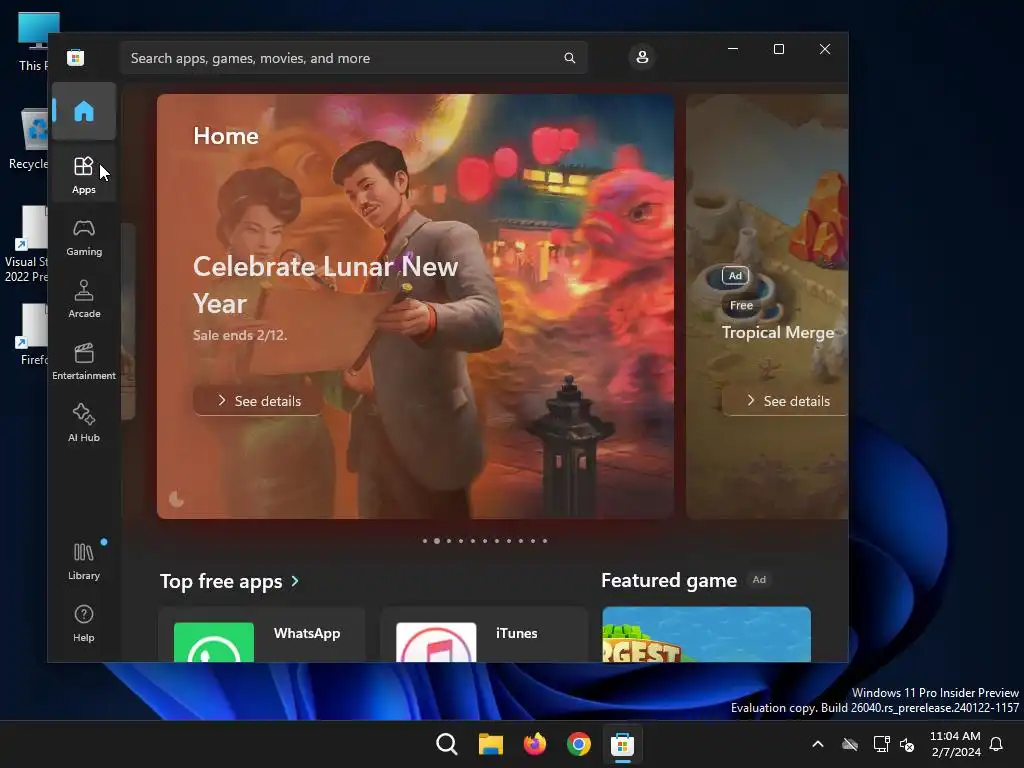Open the Entertainment section
This screenshot has width=1024, height=768.
(84, 362)
